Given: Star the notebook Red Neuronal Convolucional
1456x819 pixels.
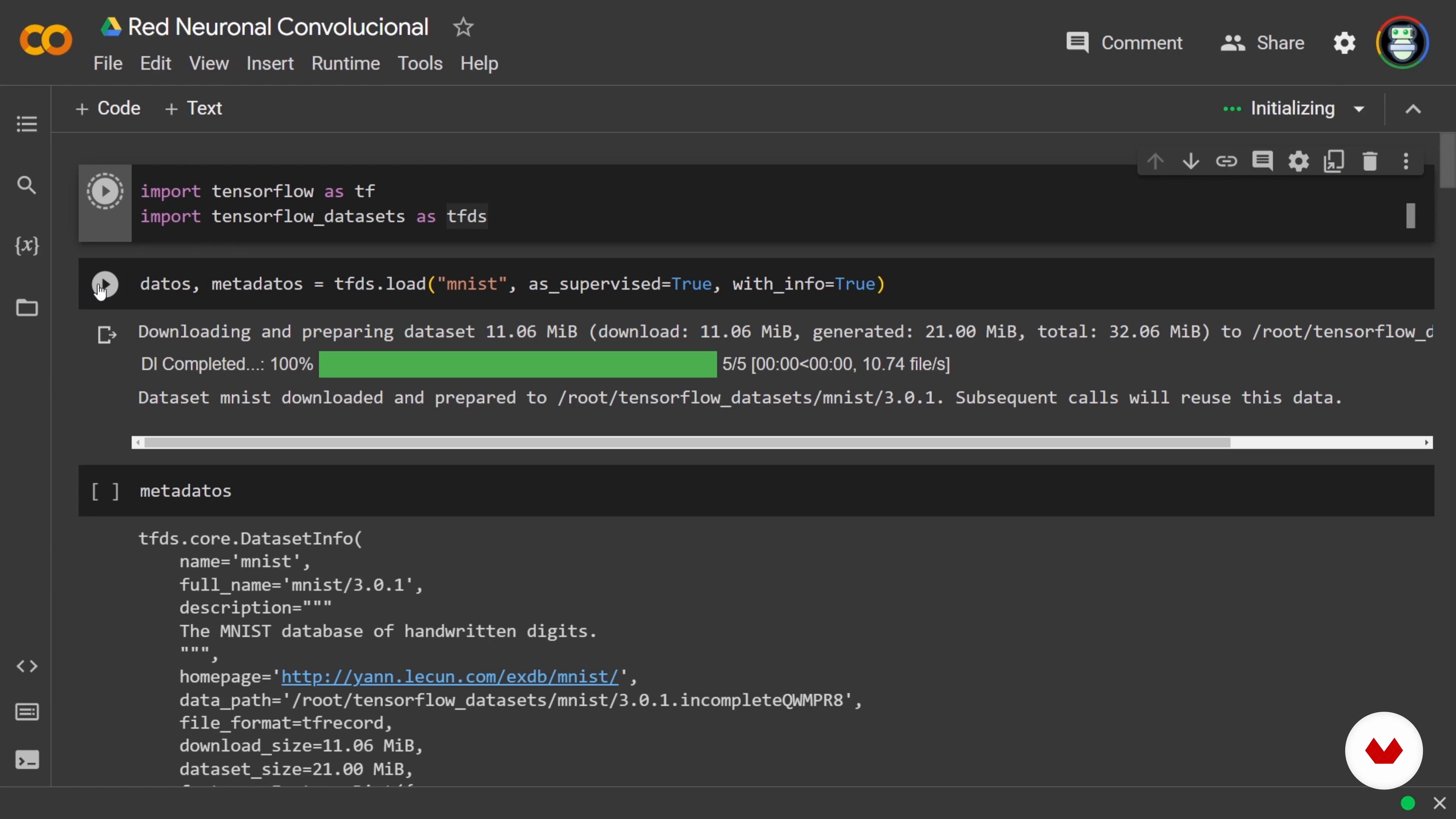Looking at the screenshot, I should pos(463,27).
